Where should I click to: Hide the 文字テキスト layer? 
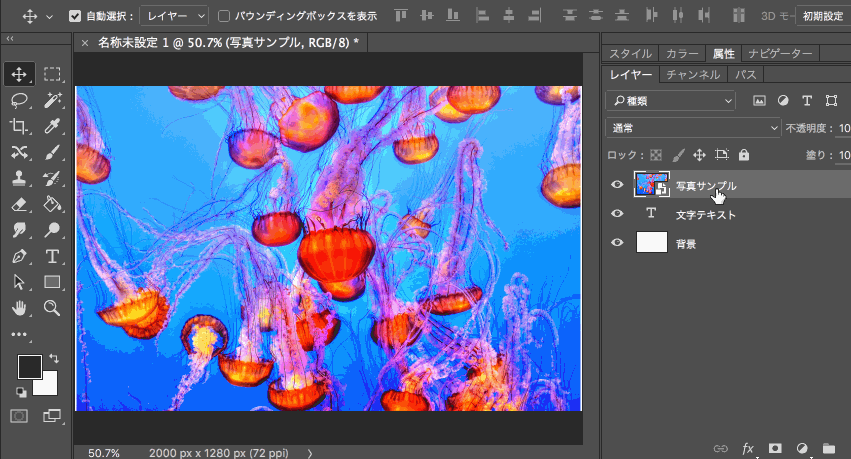617,214
